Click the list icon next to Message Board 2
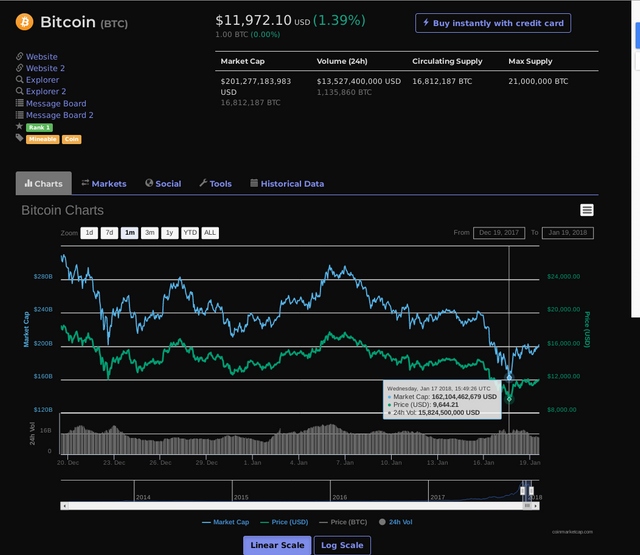The height and width of the screenshot is (555, 640). pyautogui.click(x=19, y=115)
